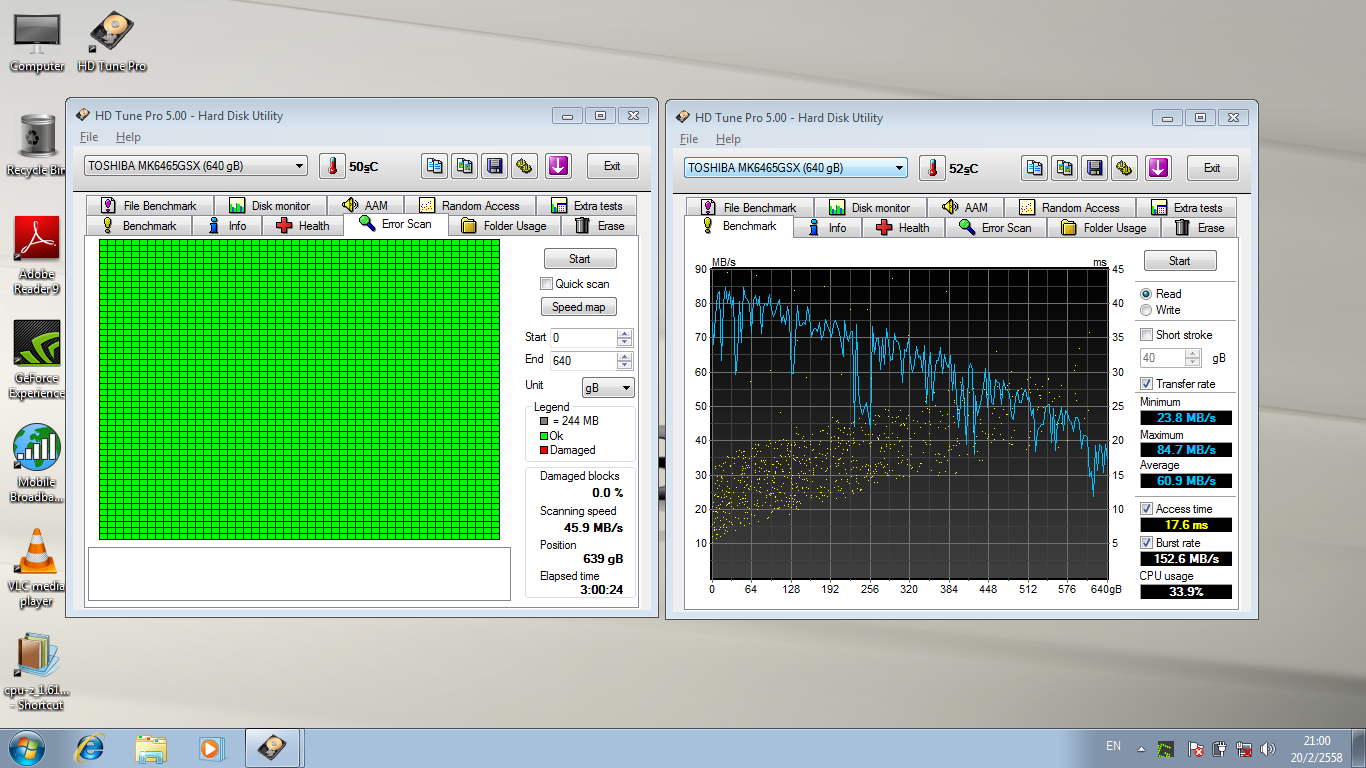Uncheck the Burst rate checkbox

[x=1147, y=543]
